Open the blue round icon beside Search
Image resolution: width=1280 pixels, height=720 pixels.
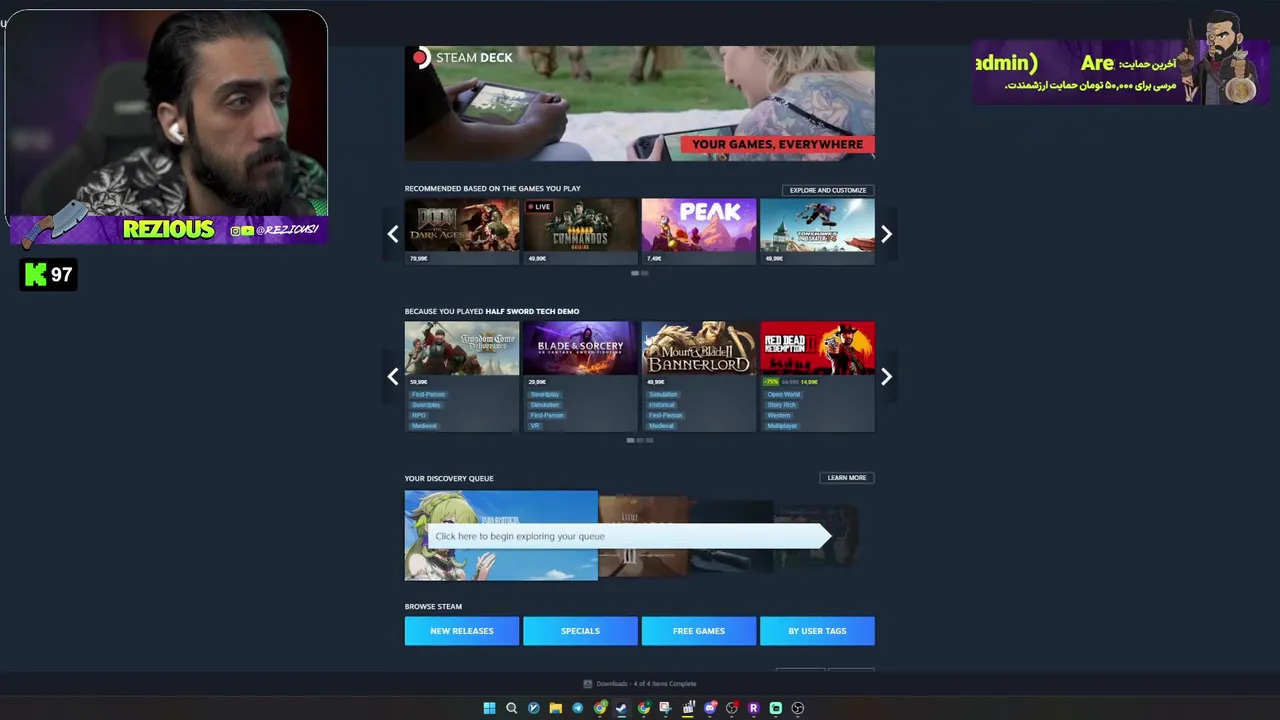click(533, 708)
